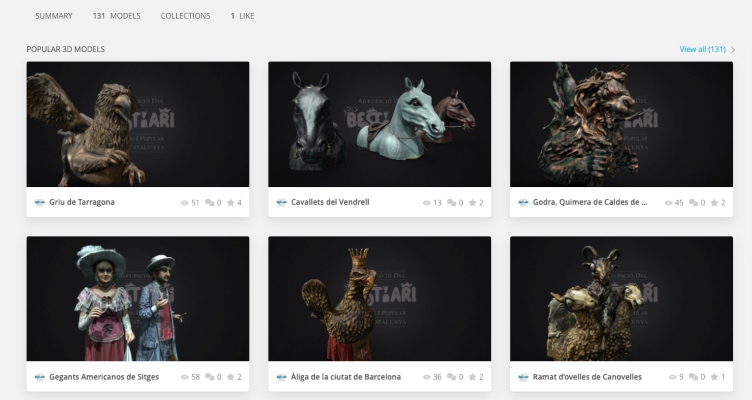Click the comment icon on Cavallets del Vendrell
This screenshot has width=752, height=400.
point(450,202)
